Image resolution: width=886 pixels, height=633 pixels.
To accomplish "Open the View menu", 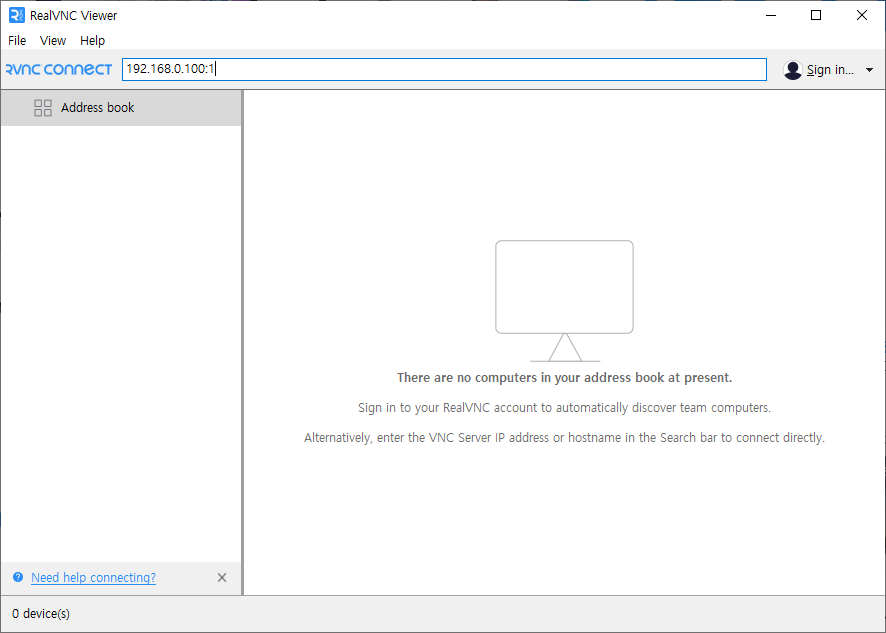I will click(x=53, y=41).
